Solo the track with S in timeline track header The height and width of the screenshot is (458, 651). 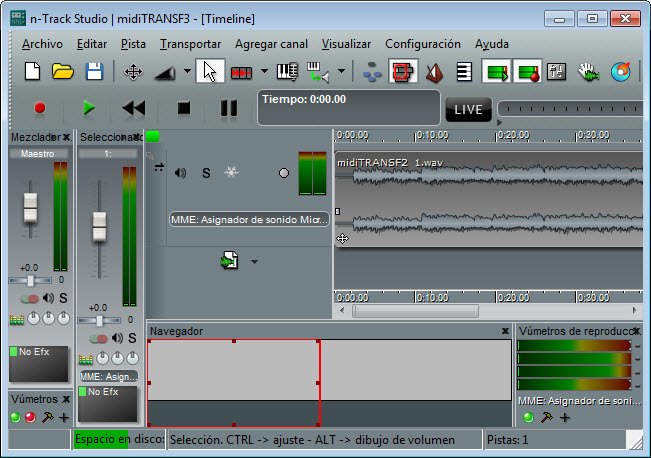(x=206, y=173)
